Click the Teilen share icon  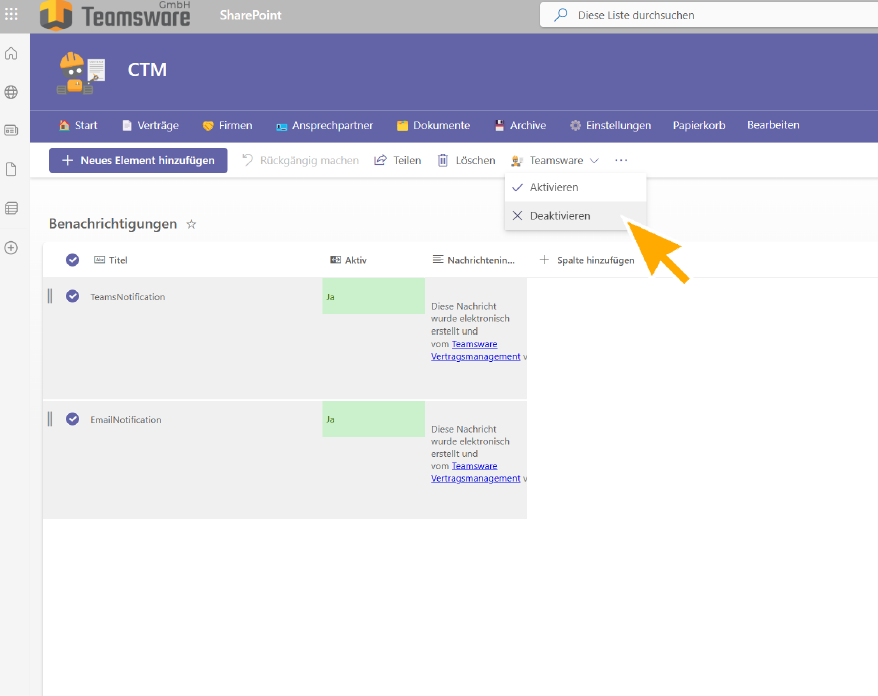[380, 160]
